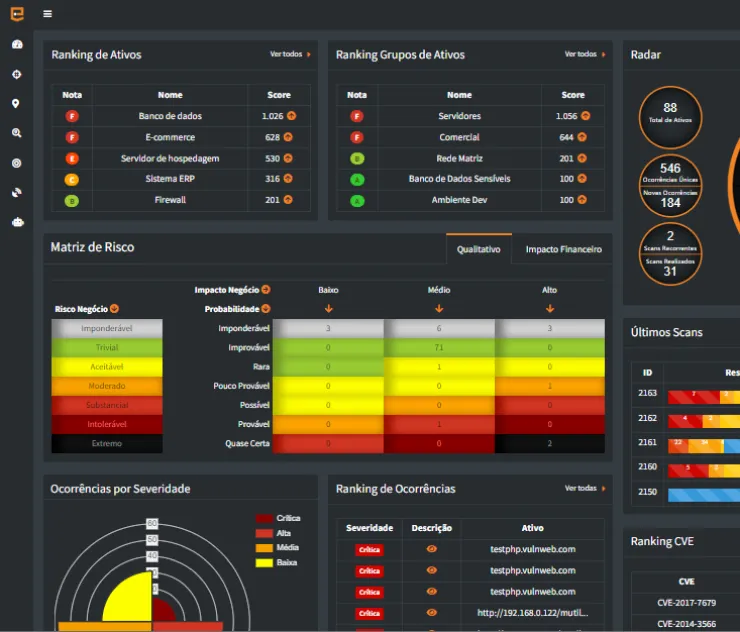
Task: Open the http://192.168.0.122/mutil.. asset
Action: 532,613
